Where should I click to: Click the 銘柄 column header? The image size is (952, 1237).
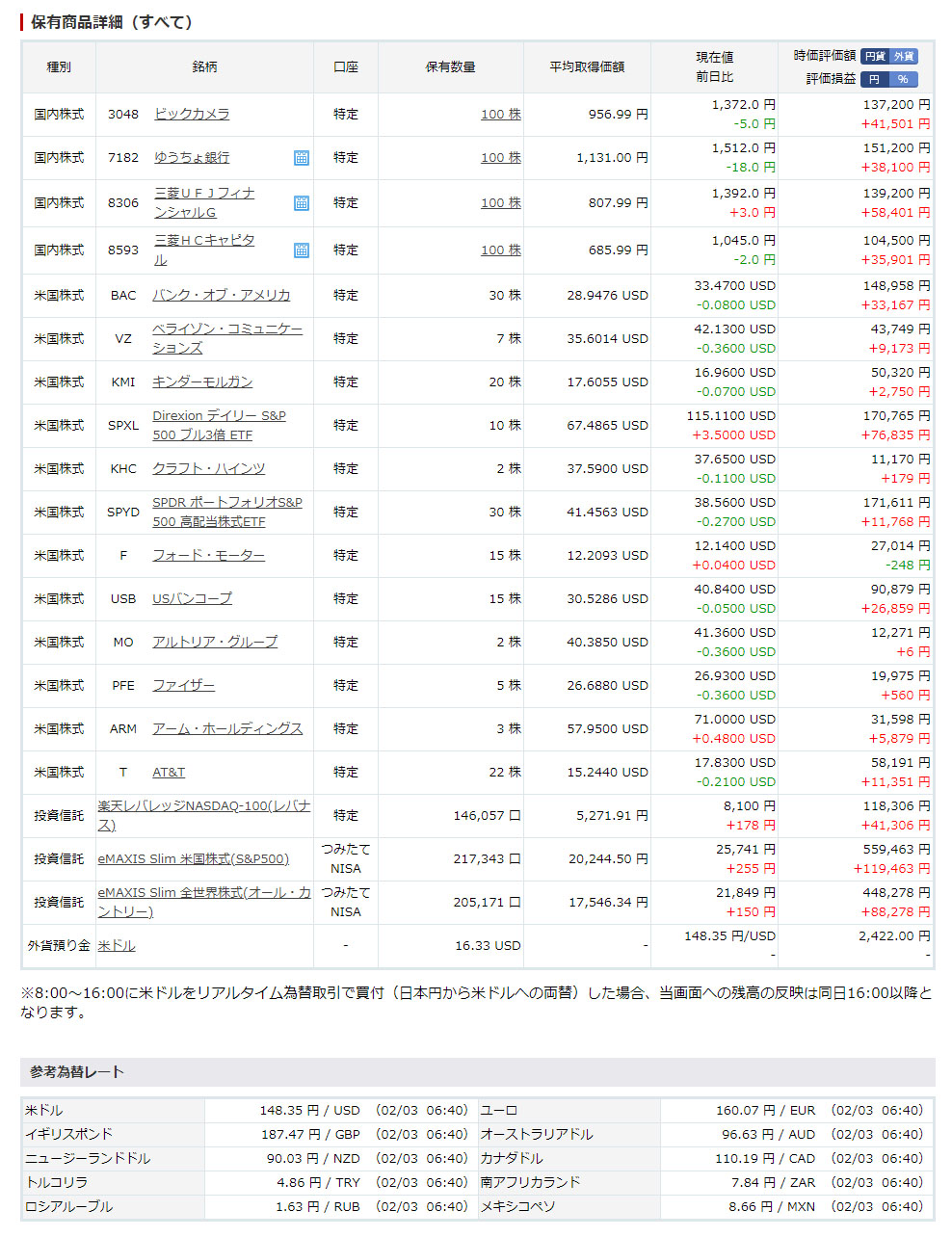pyautogui.click(x=204, y=67)
